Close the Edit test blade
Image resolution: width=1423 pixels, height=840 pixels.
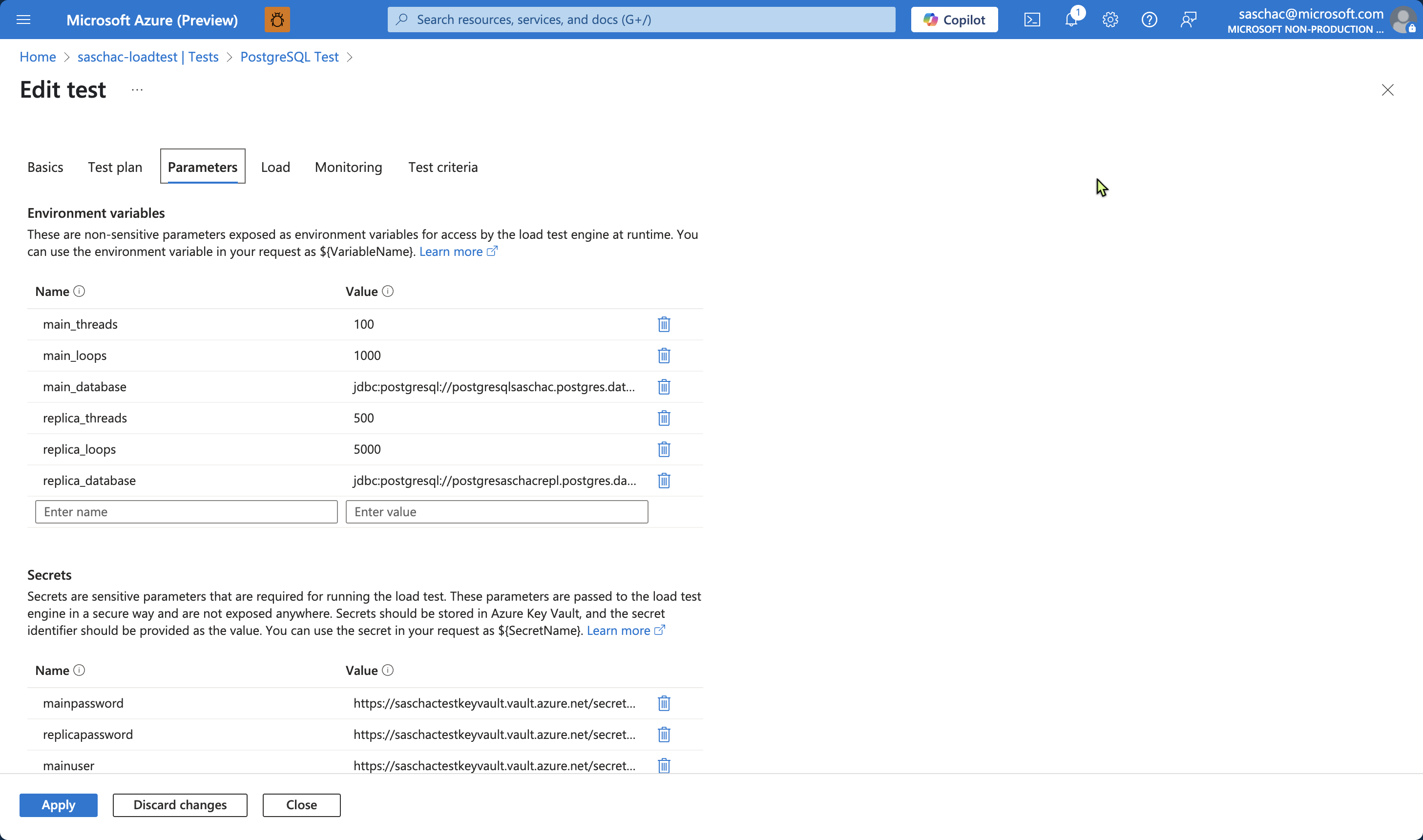click(x=1387, y=90)
